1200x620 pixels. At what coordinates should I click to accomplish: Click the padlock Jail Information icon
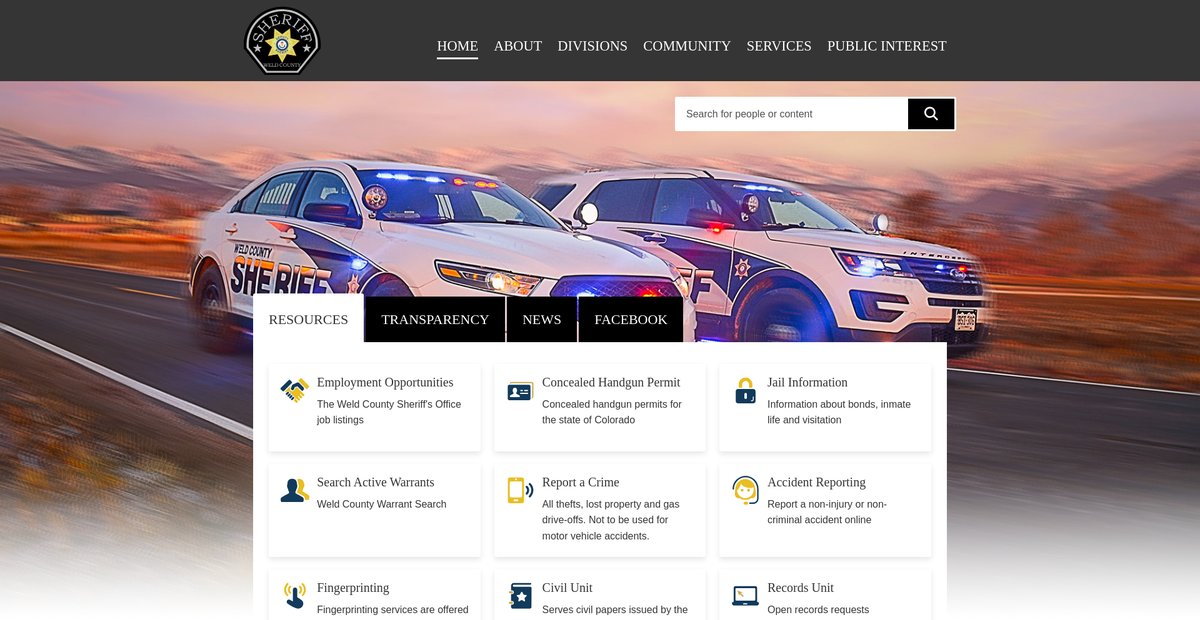pos(745,391)
